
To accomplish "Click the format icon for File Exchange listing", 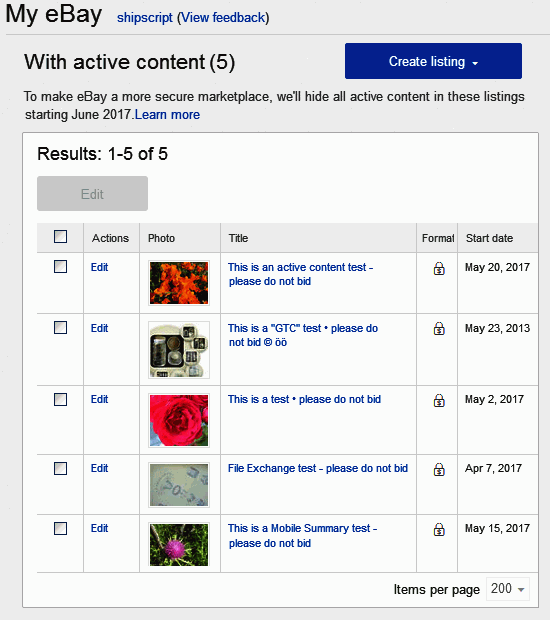I will 439,469.
